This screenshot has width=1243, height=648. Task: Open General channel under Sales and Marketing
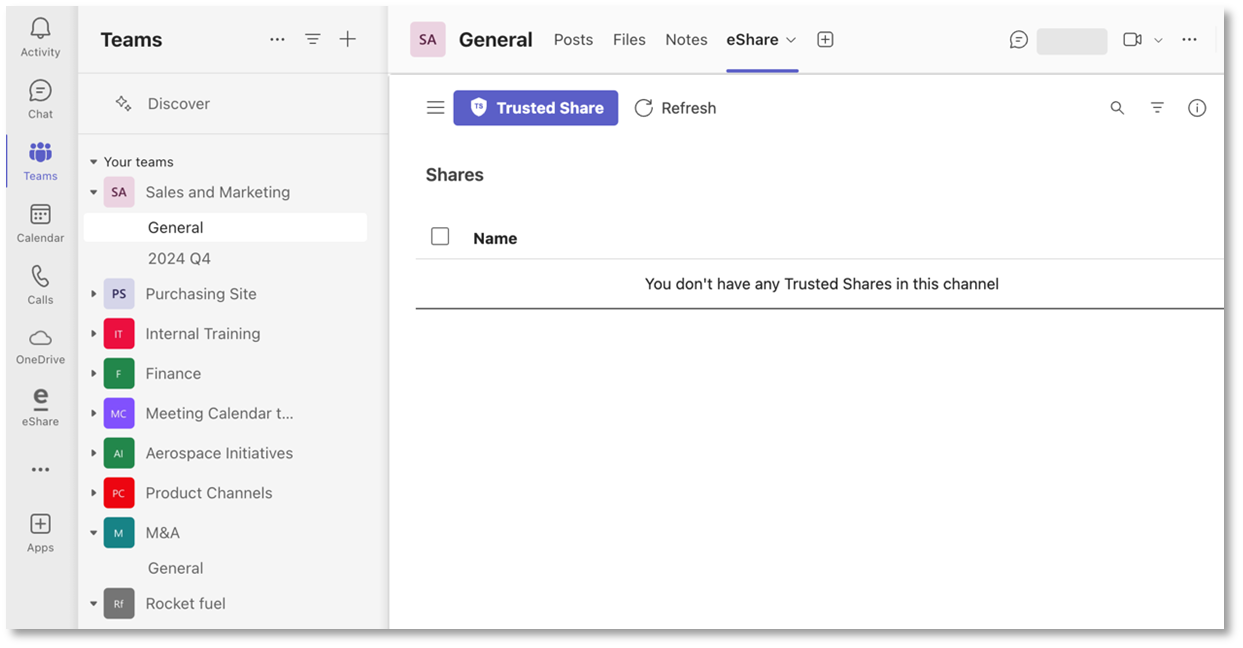point(225,228)
